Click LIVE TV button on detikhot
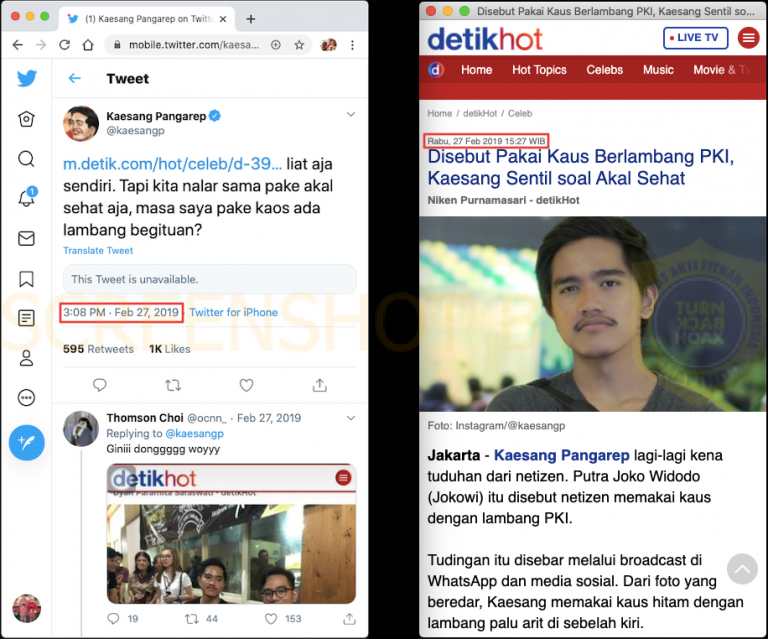Screen dimensions: 768x639 point(696,38)
